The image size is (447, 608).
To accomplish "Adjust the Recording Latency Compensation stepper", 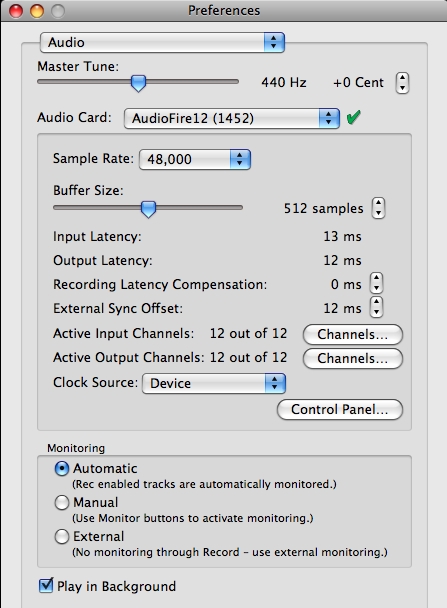I will (x=376, y=283).
